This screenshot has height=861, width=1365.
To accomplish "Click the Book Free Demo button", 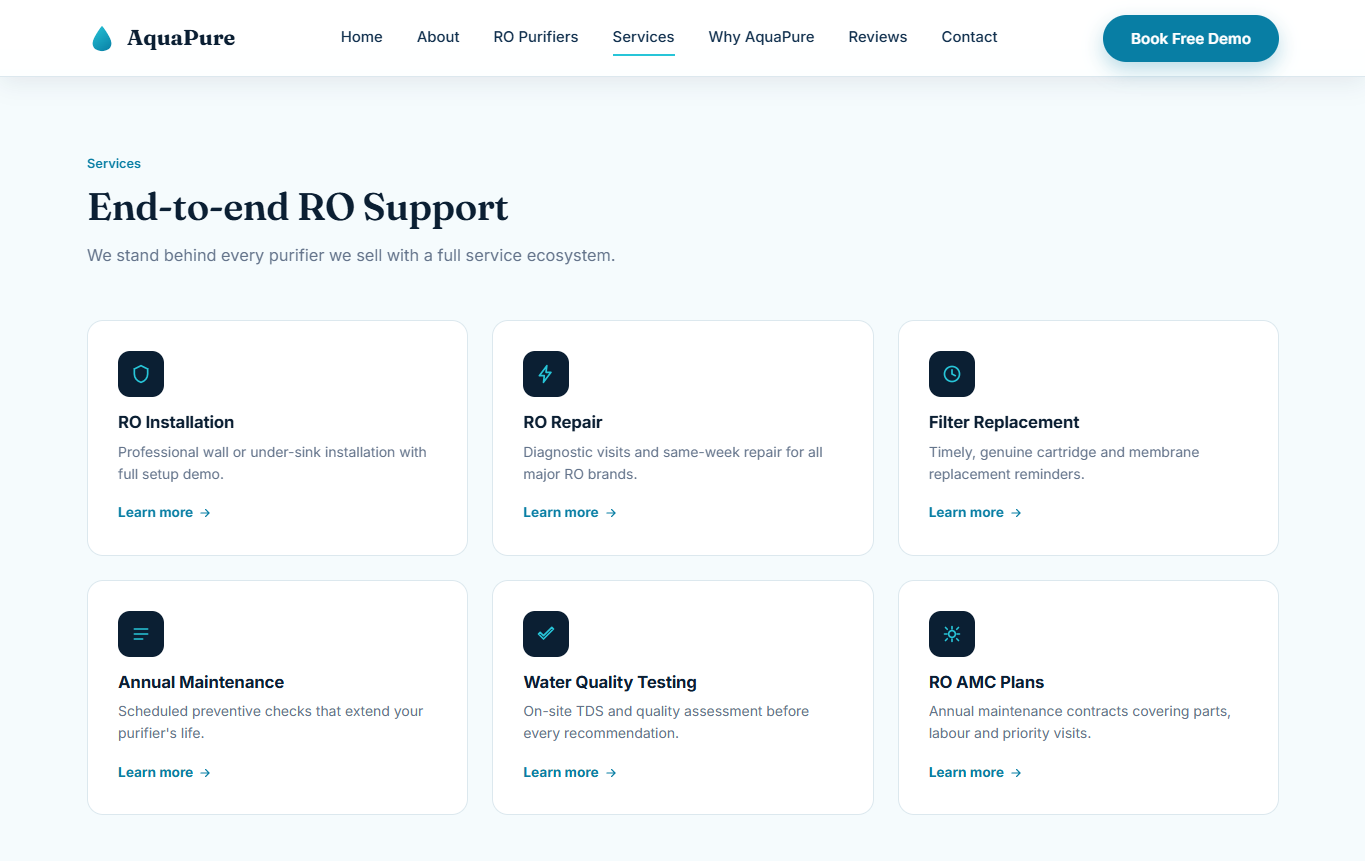I will pyautogui.click(x=1191, y=38).
